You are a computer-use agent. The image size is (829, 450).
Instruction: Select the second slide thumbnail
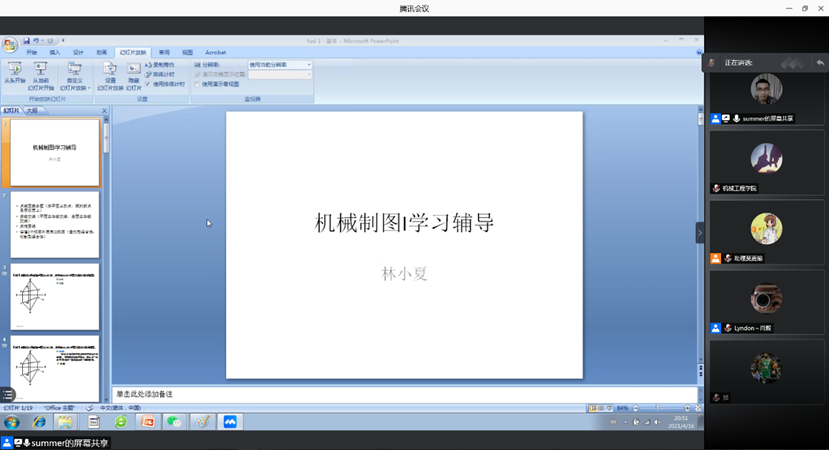click(55, 224)
